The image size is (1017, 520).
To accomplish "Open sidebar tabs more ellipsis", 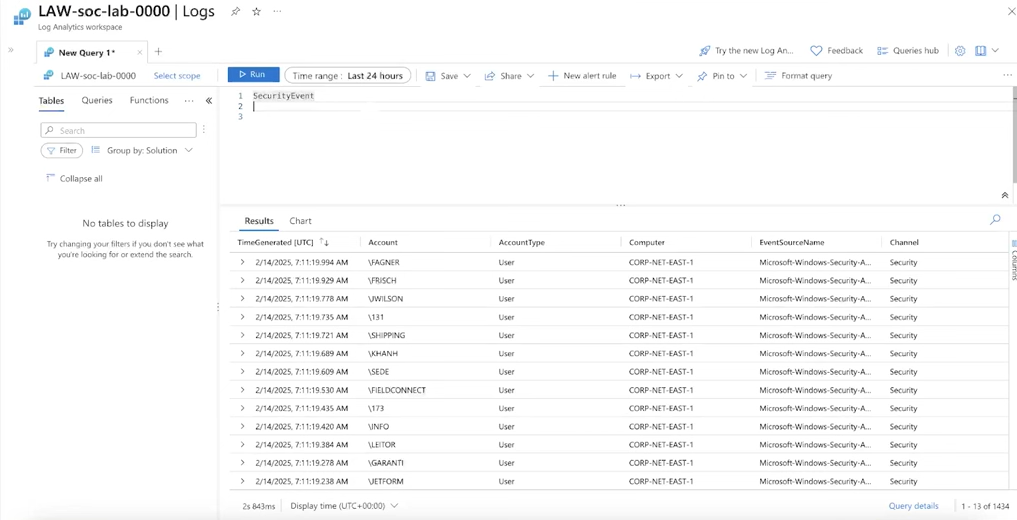I will 189,101.
